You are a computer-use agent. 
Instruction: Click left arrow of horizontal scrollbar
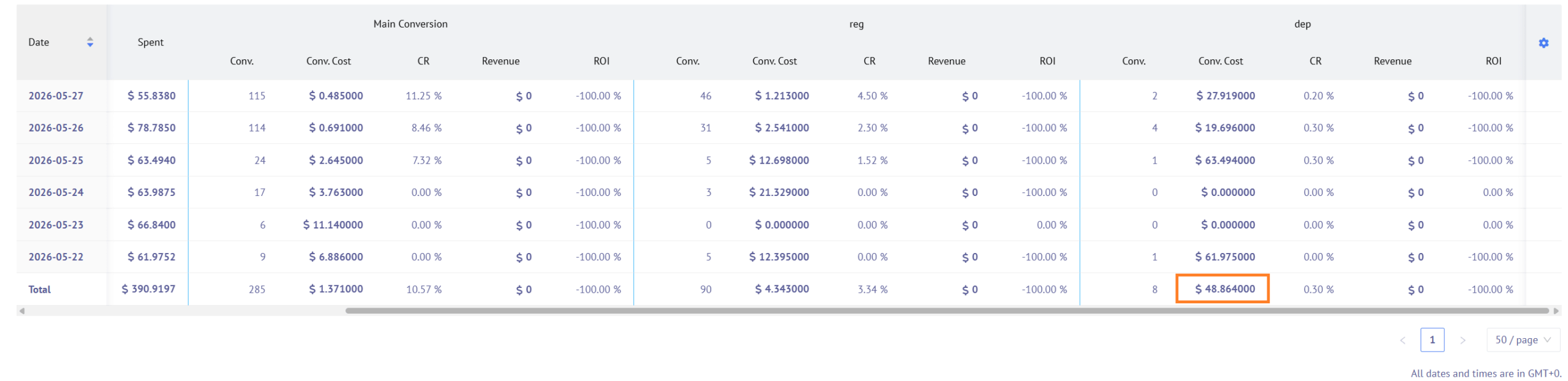click(x=22, y=311)
